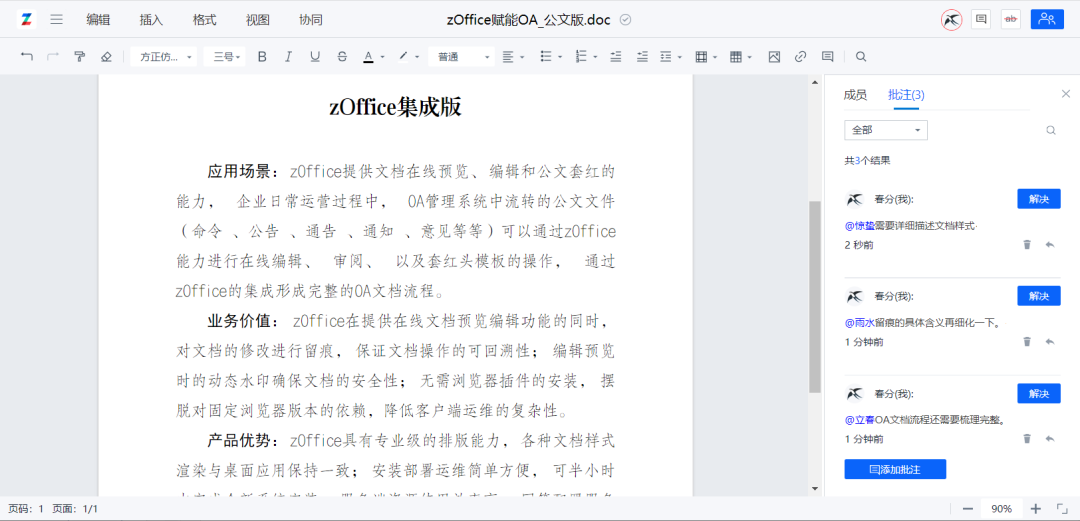Click the undo arrow icon
The width and height of the screenshot is (1080, 521).
27,57
